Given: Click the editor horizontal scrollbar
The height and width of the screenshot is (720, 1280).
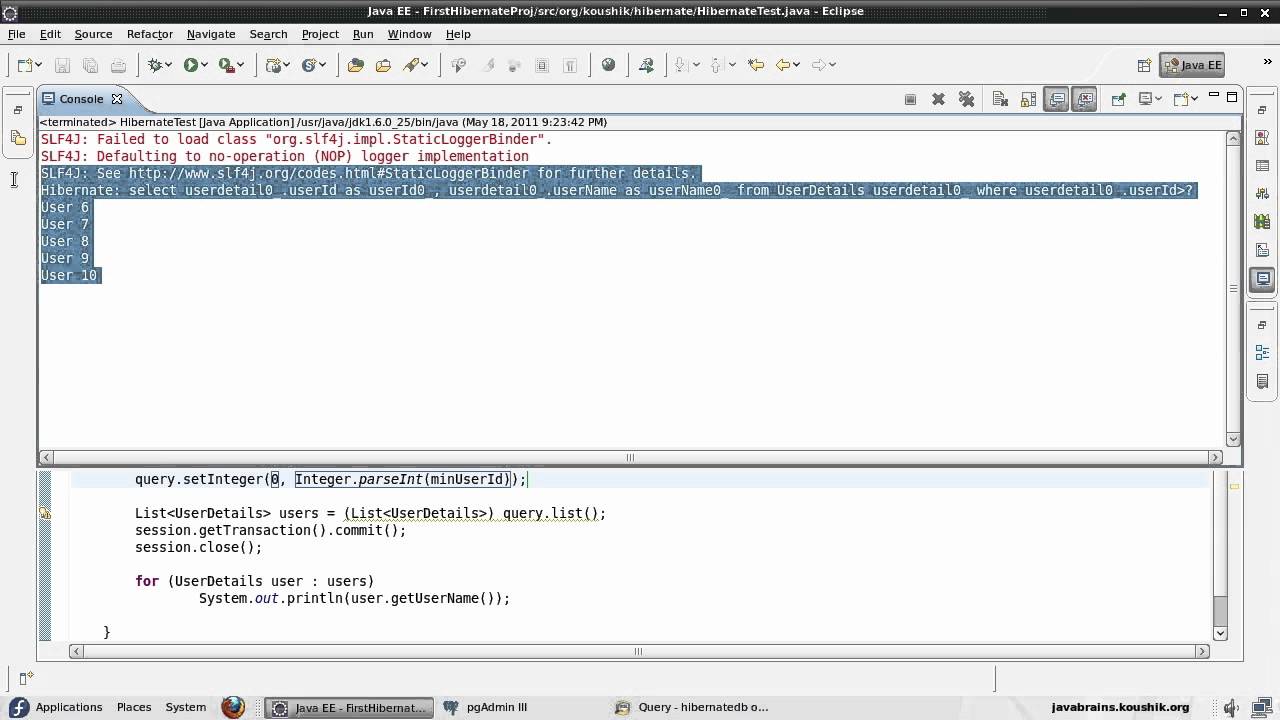Looking at the screenshot, I should (x=638, y=651).
